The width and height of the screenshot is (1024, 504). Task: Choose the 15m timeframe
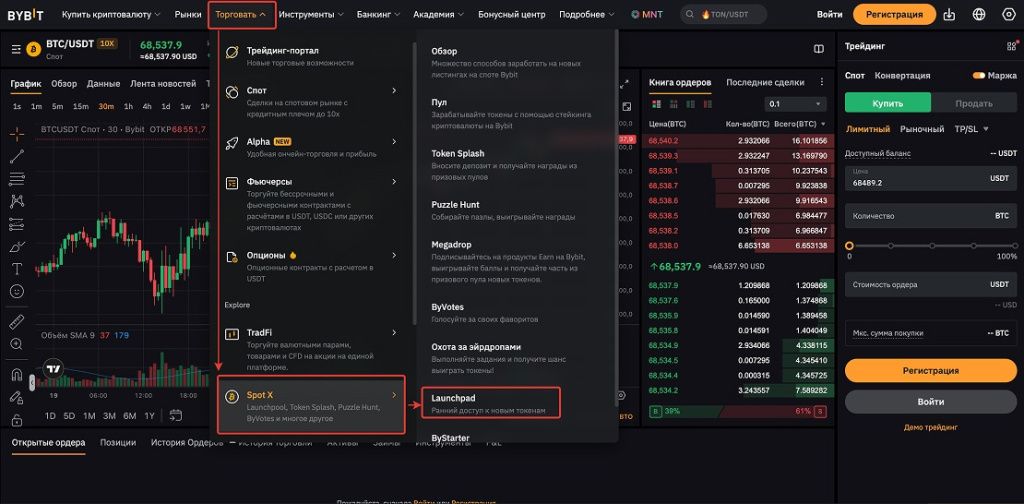click(x=81, y=106)
